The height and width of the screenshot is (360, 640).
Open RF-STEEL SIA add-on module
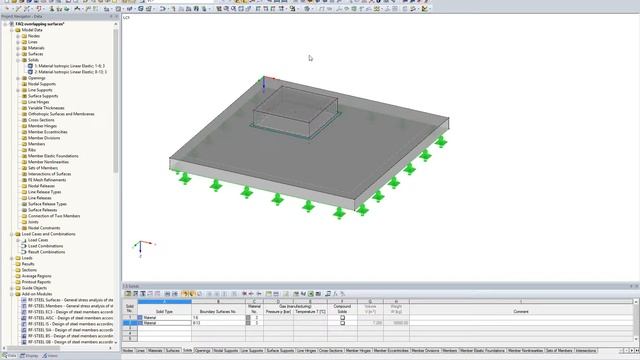pyautogui.click(x=70, y=330)
